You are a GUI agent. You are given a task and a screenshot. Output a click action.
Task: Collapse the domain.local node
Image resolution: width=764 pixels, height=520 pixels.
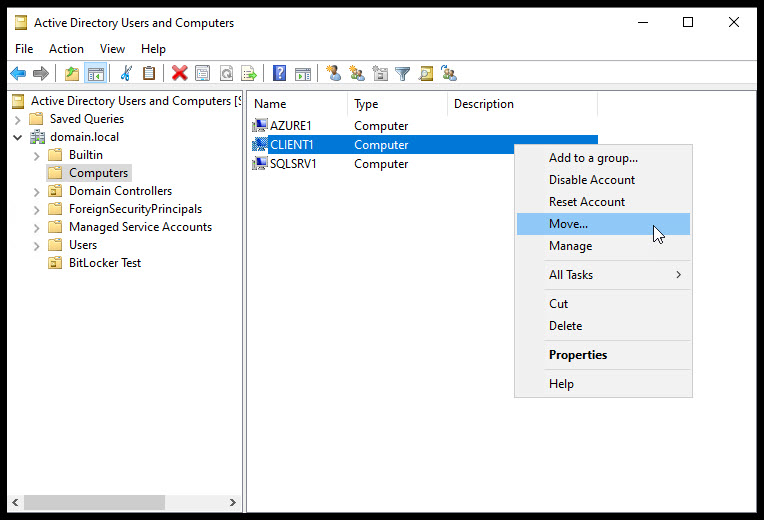pyautogui.click(x=18, y=137)
